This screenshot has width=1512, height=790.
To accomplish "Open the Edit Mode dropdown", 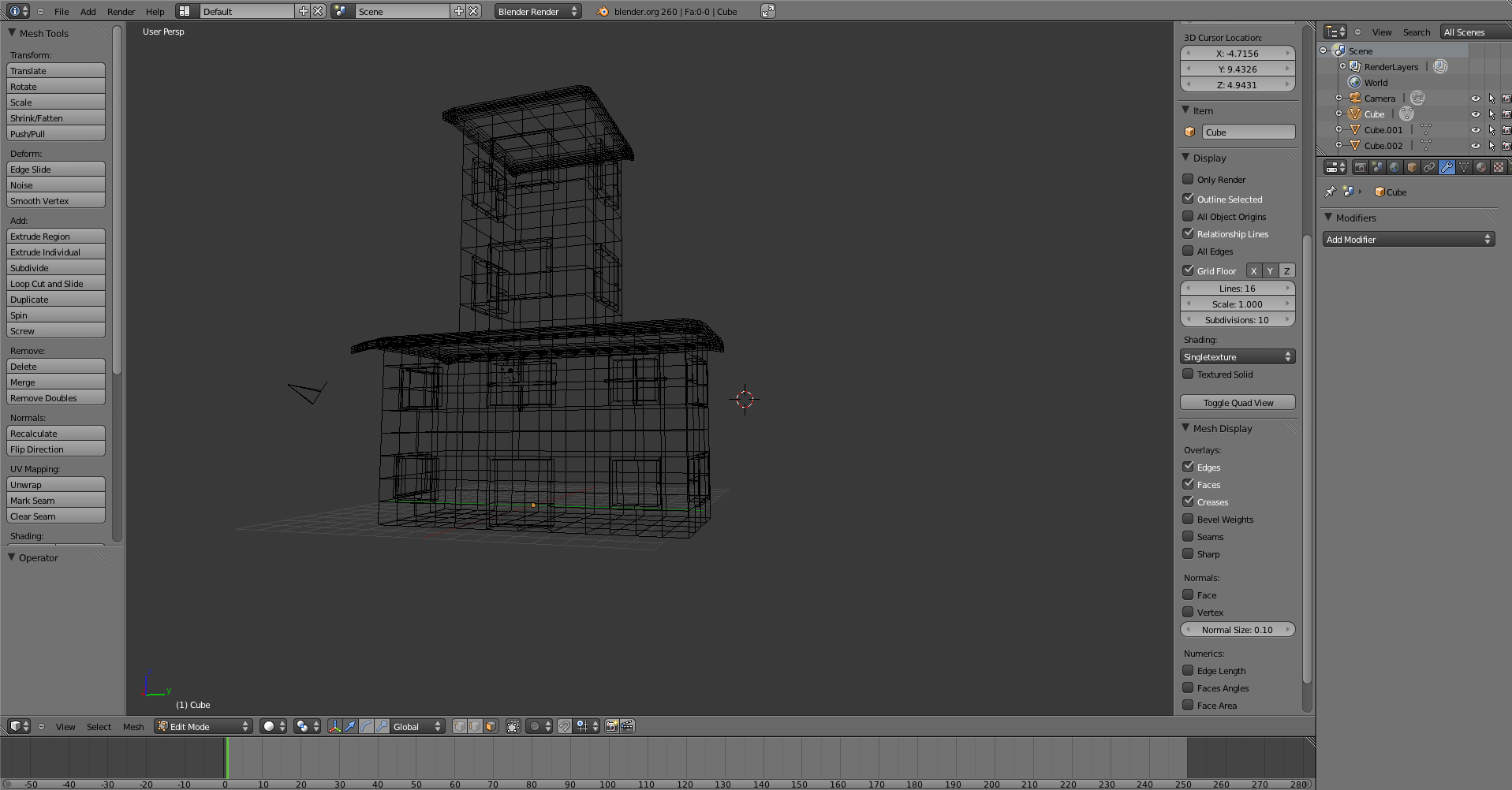I will coord(203,726).
